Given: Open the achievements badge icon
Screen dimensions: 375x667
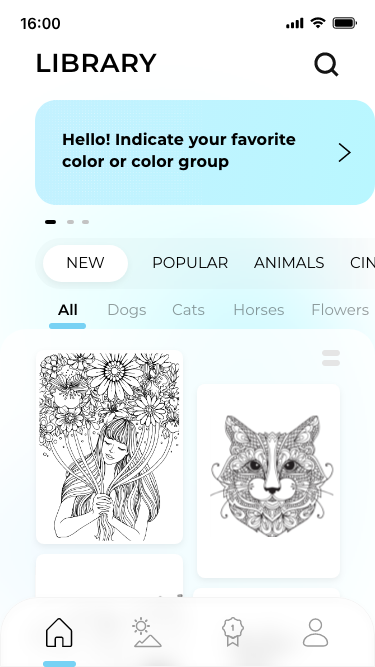Looking at the screenshot, I should coord(232,633).
